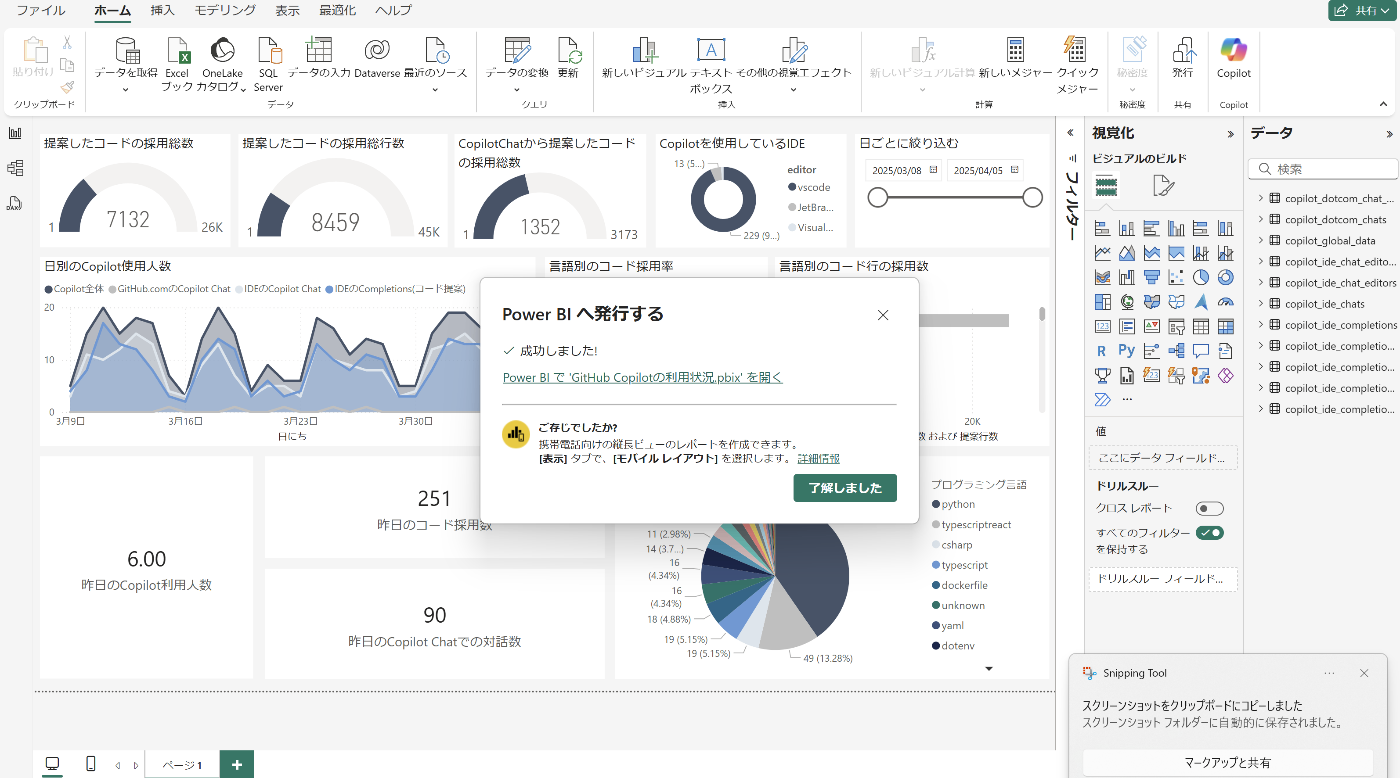Expand the copilot_global_data table
Viewport: 1400px width, 778px height.
[x=1261, y=240]
